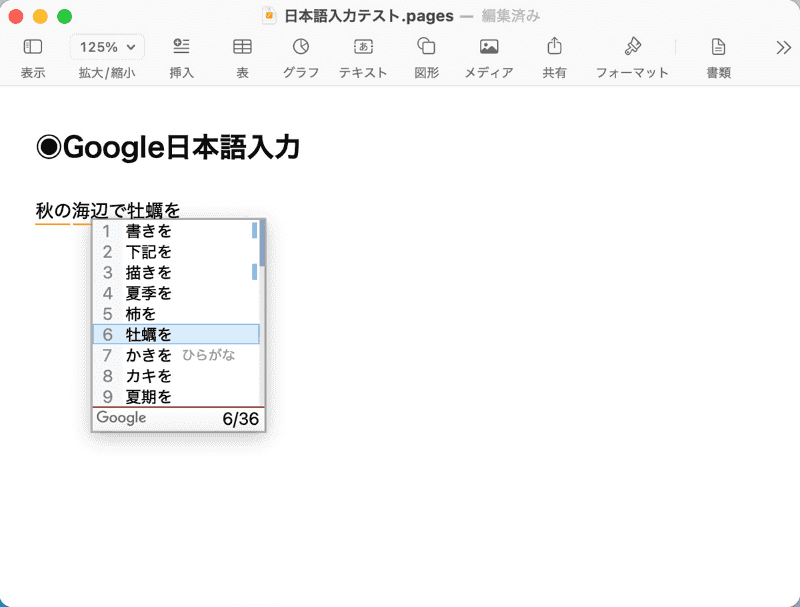Click the candidate list scrollbar thumb
800x607 pixels.
click(x=262, y=243)
